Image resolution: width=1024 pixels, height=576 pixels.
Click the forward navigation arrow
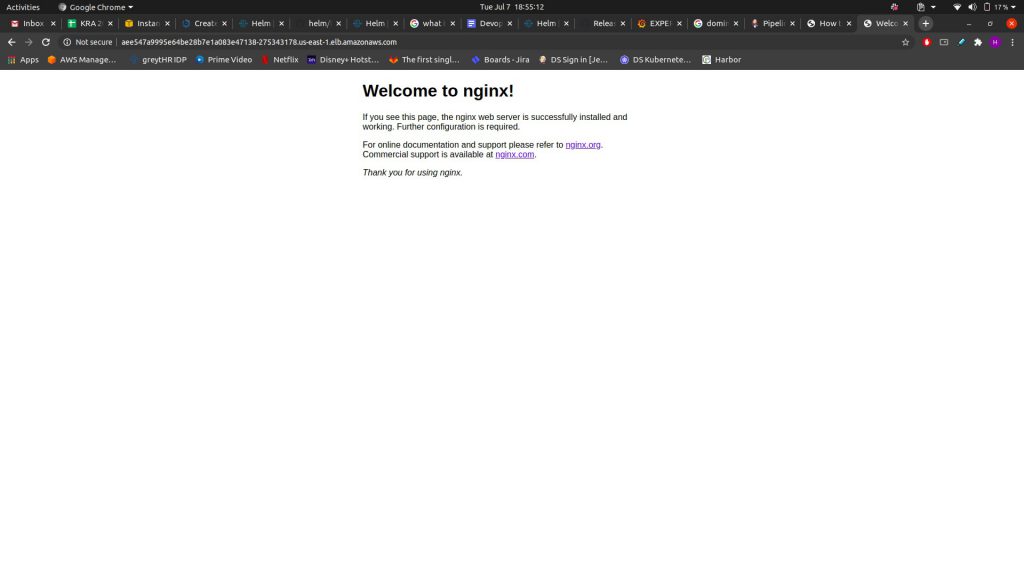point(28,42)
